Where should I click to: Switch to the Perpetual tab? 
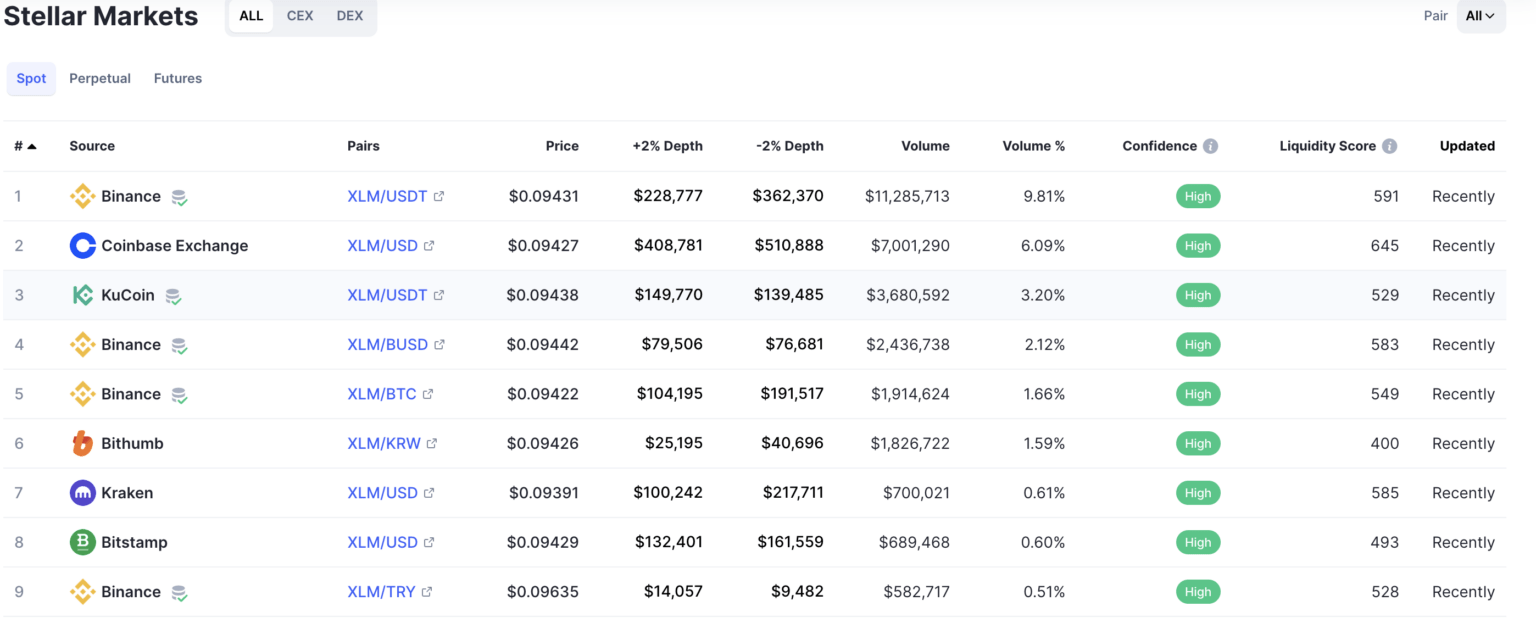[100, 78]
